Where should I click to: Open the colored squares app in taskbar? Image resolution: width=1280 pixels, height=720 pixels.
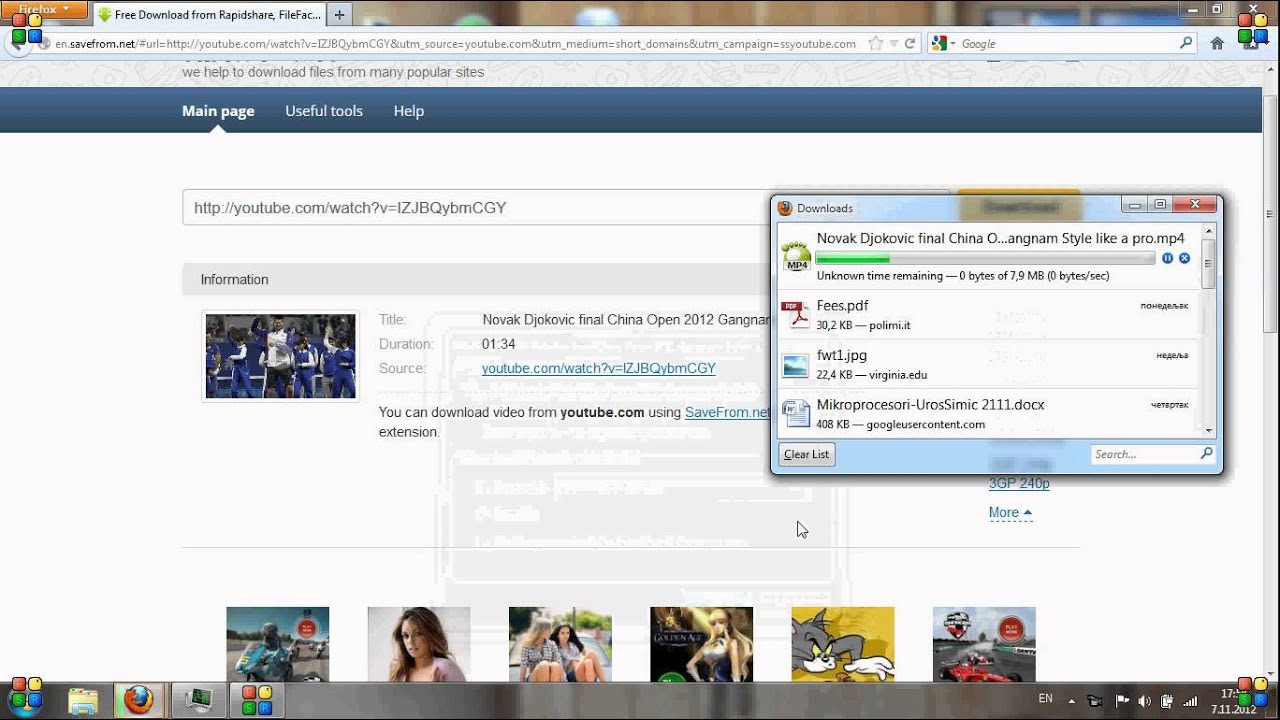point(258,700)
